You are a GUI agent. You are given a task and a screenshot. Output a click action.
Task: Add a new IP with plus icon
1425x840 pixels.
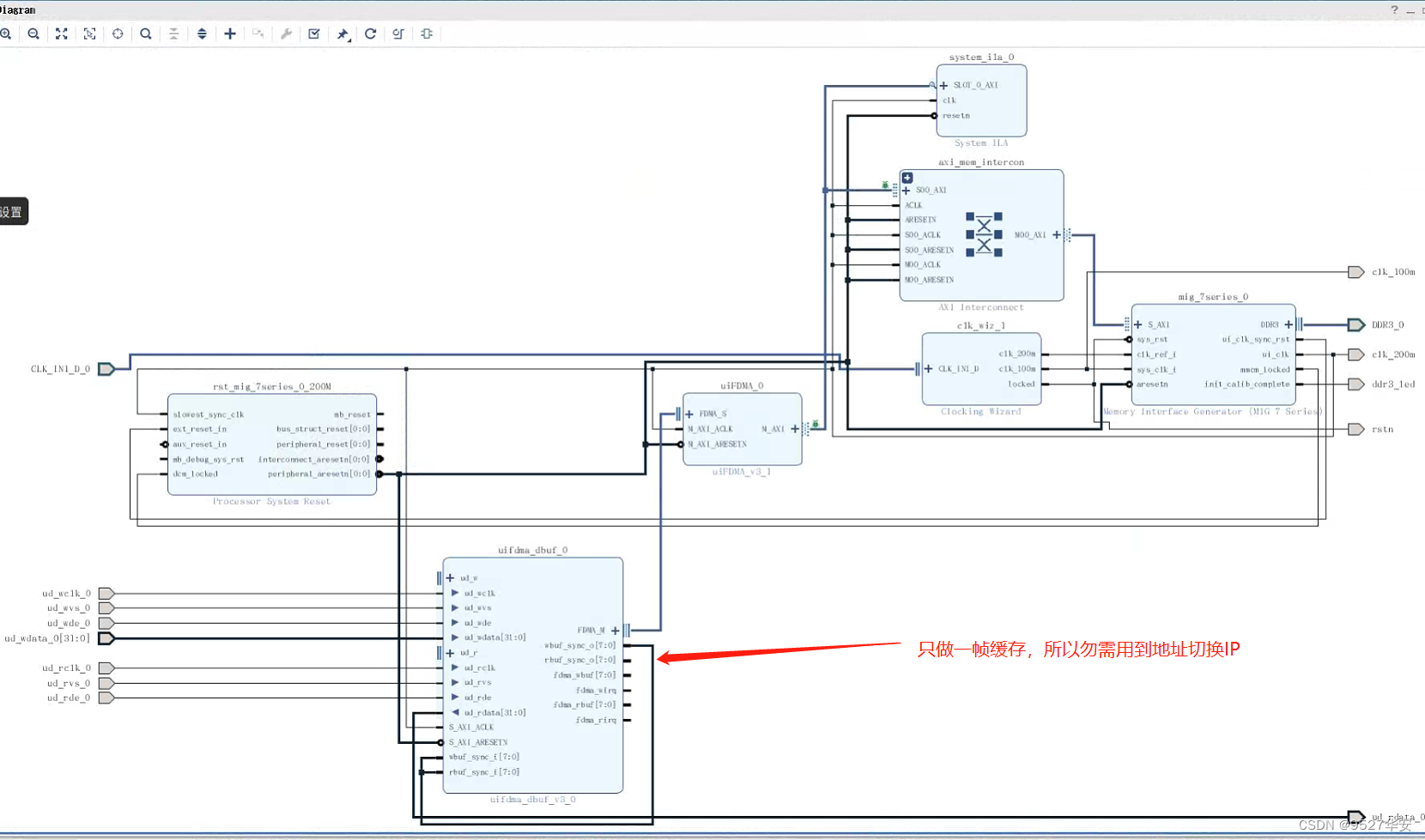click(x=230, y=34)
